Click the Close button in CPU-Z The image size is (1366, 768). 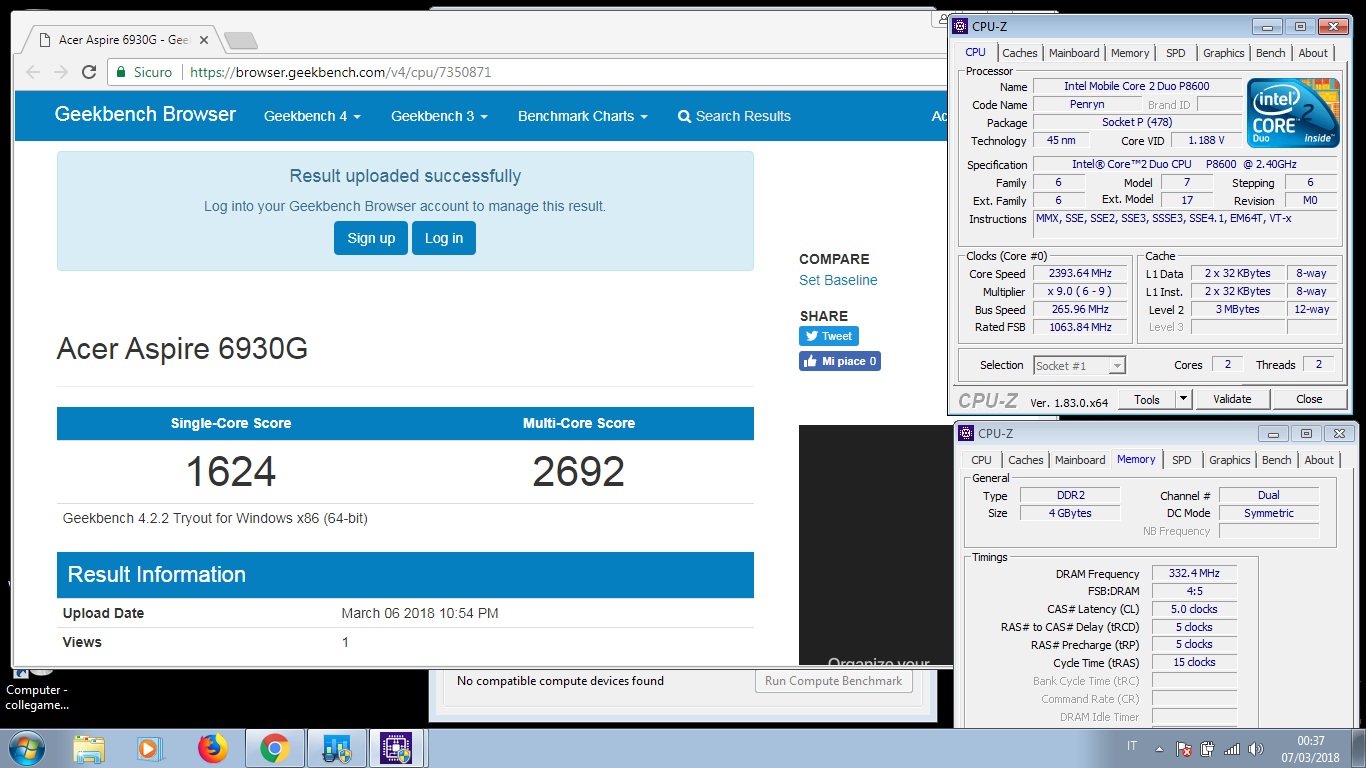[x=1309, y=399]
